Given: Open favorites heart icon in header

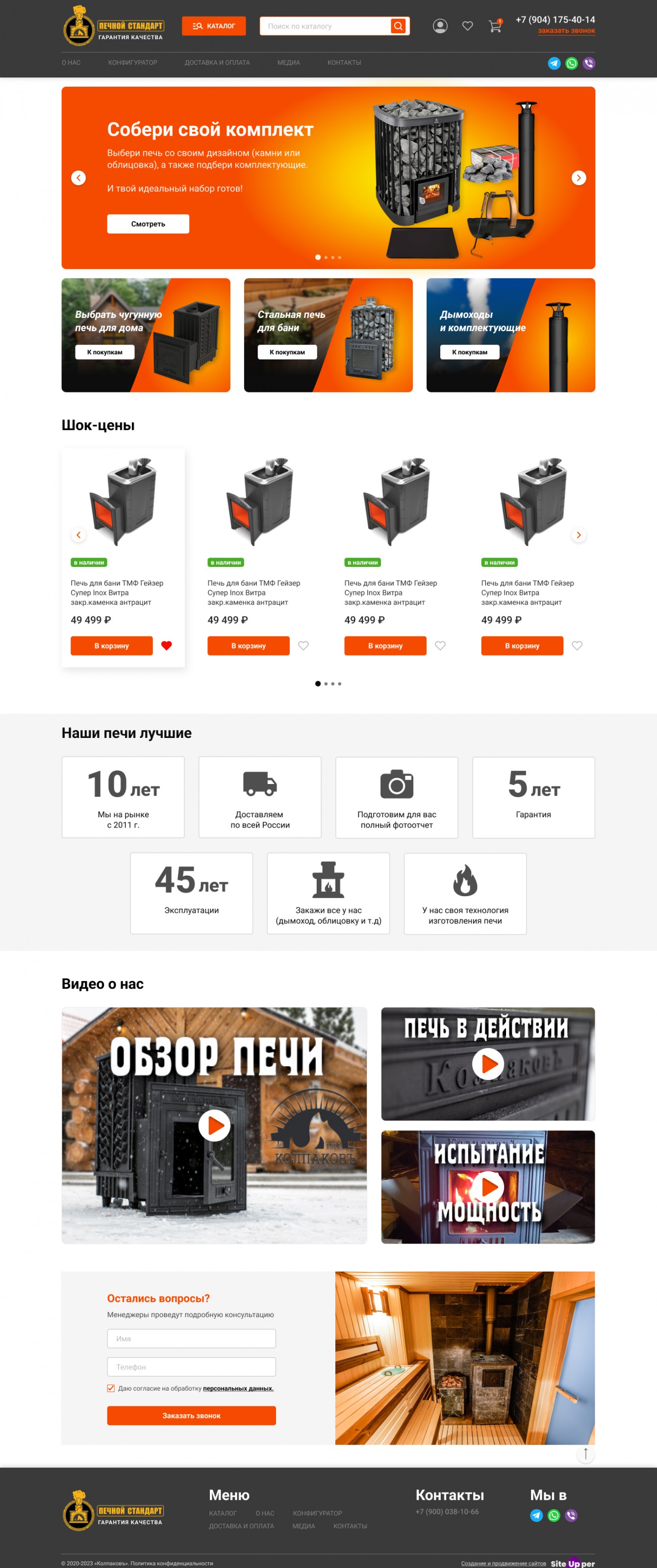Looking at the screenshot, I should click(x=467, y=26).
